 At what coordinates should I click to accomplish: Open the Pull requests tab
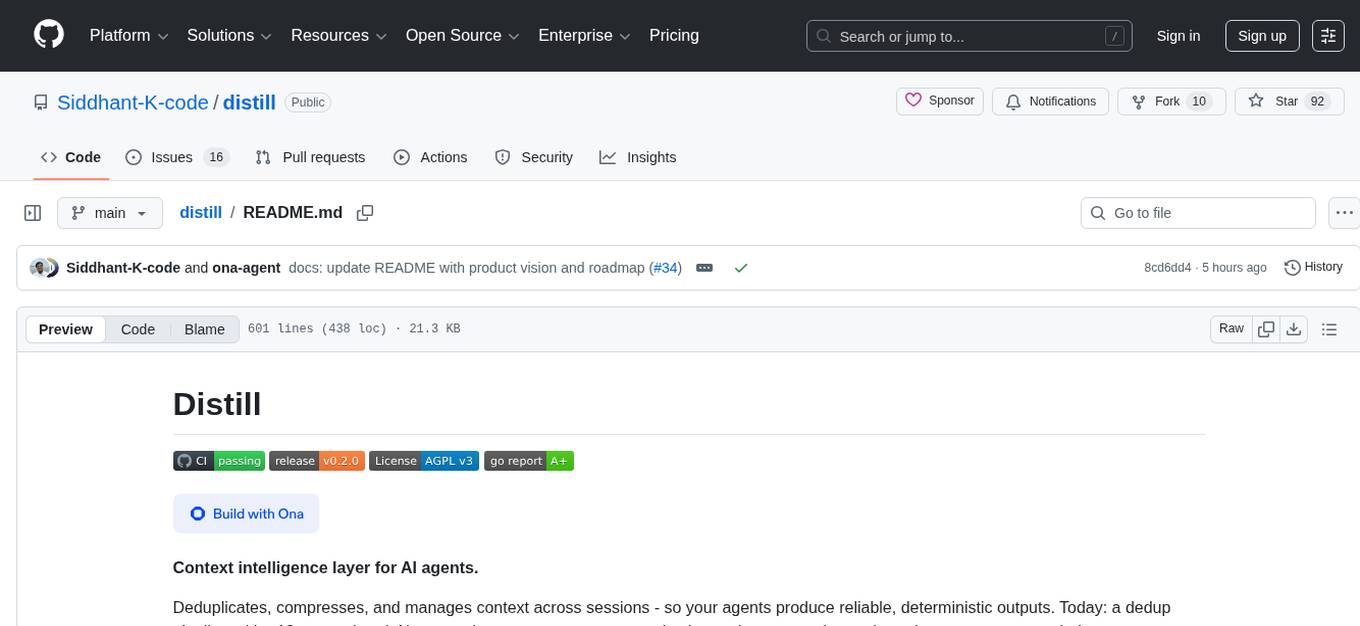tap(310, 157)
